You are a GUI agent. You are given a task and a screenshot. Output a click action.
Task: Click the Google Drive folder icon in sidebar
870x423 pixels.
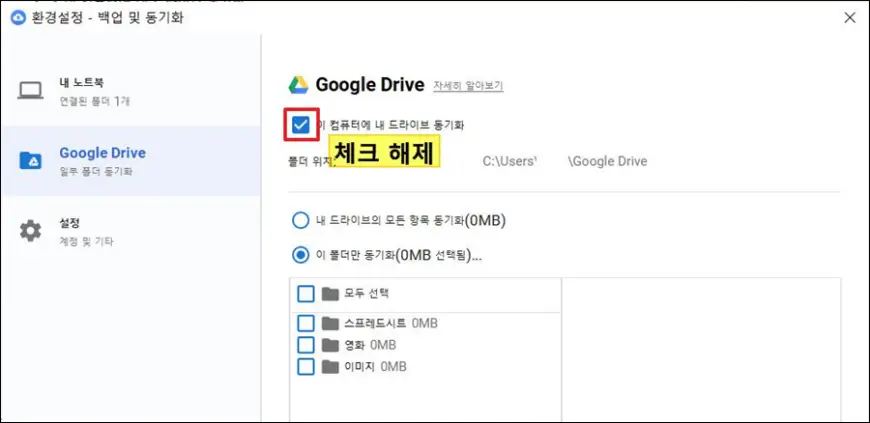[31, 161]
